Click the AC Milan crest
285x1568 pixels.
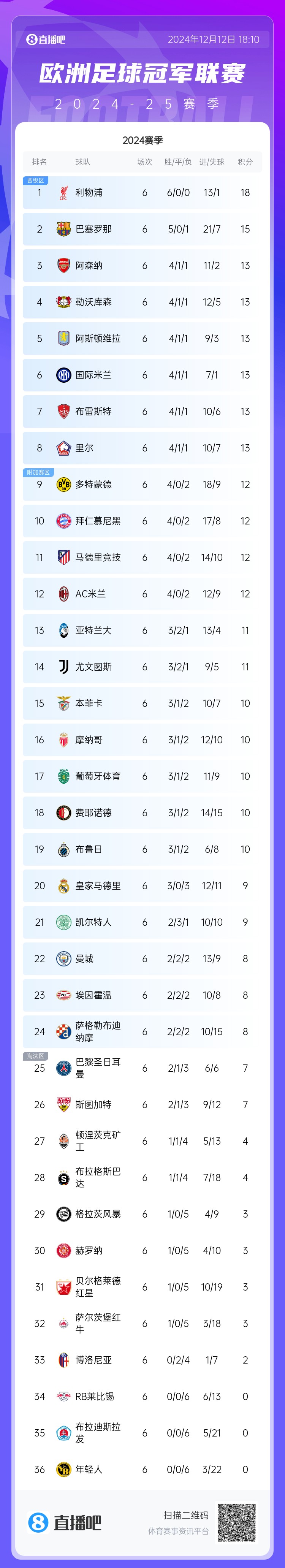[63, 594]
